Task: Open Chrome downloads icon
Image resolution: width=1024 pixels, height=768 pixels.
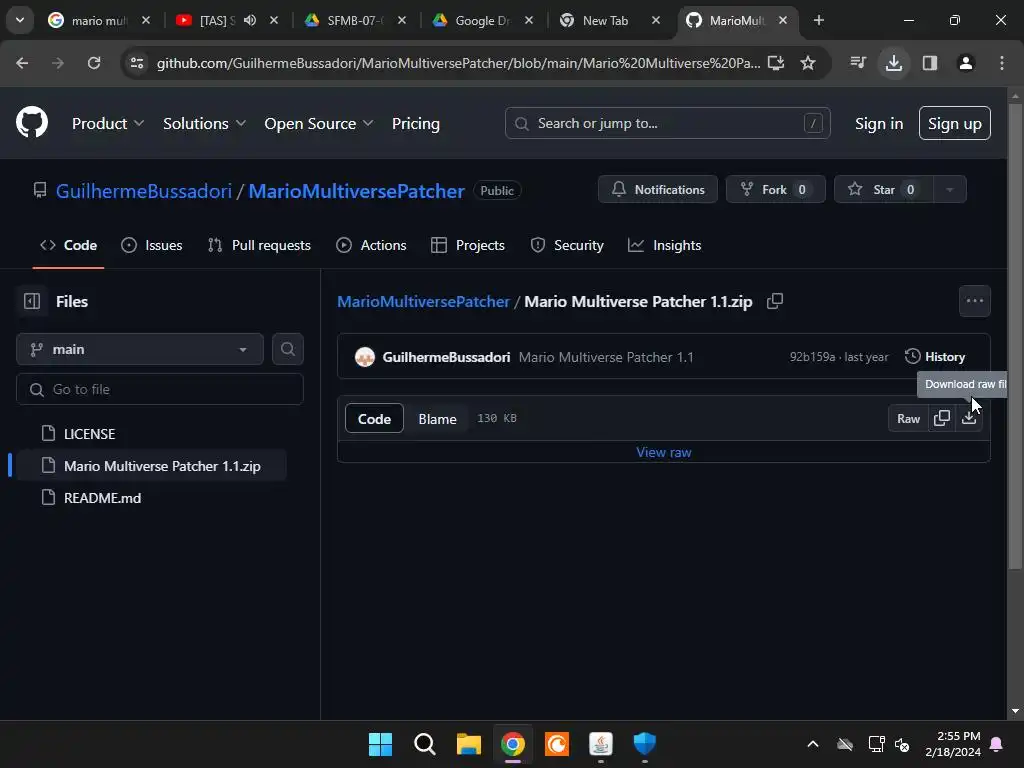Action: pyautogui.click(x=894, y=63)
